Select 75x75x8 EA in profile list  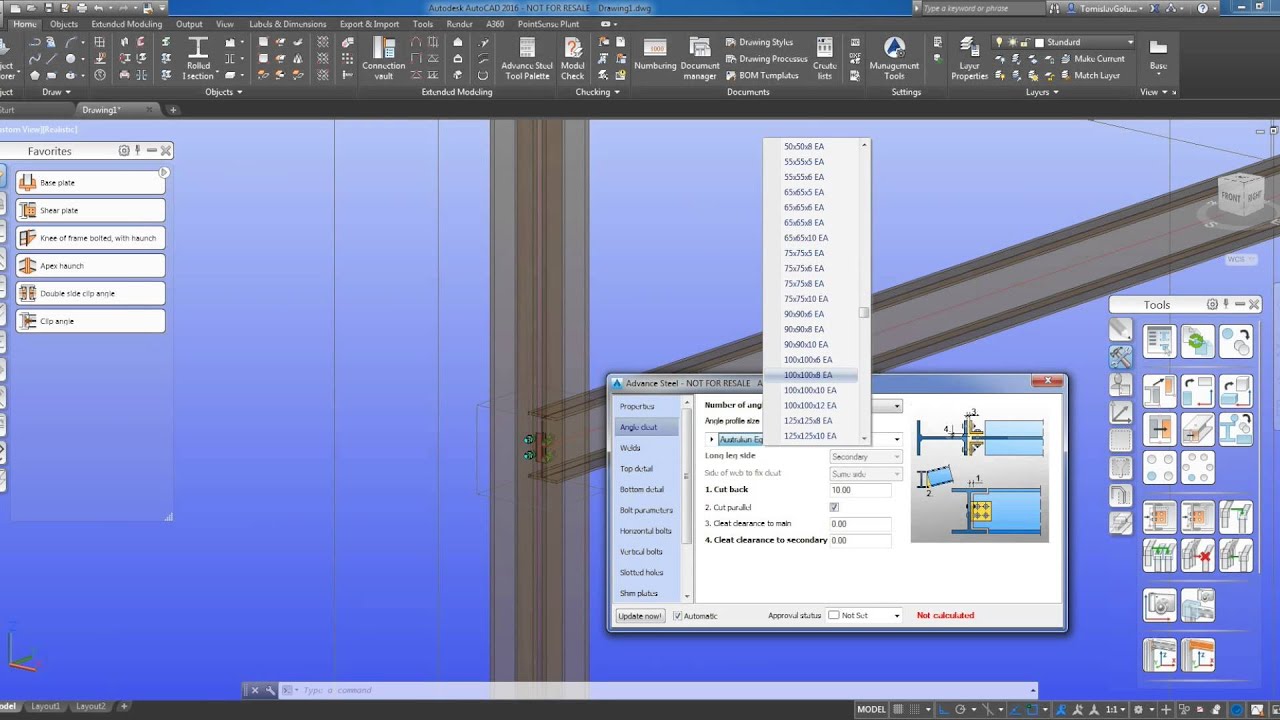(x=804, y=284)
